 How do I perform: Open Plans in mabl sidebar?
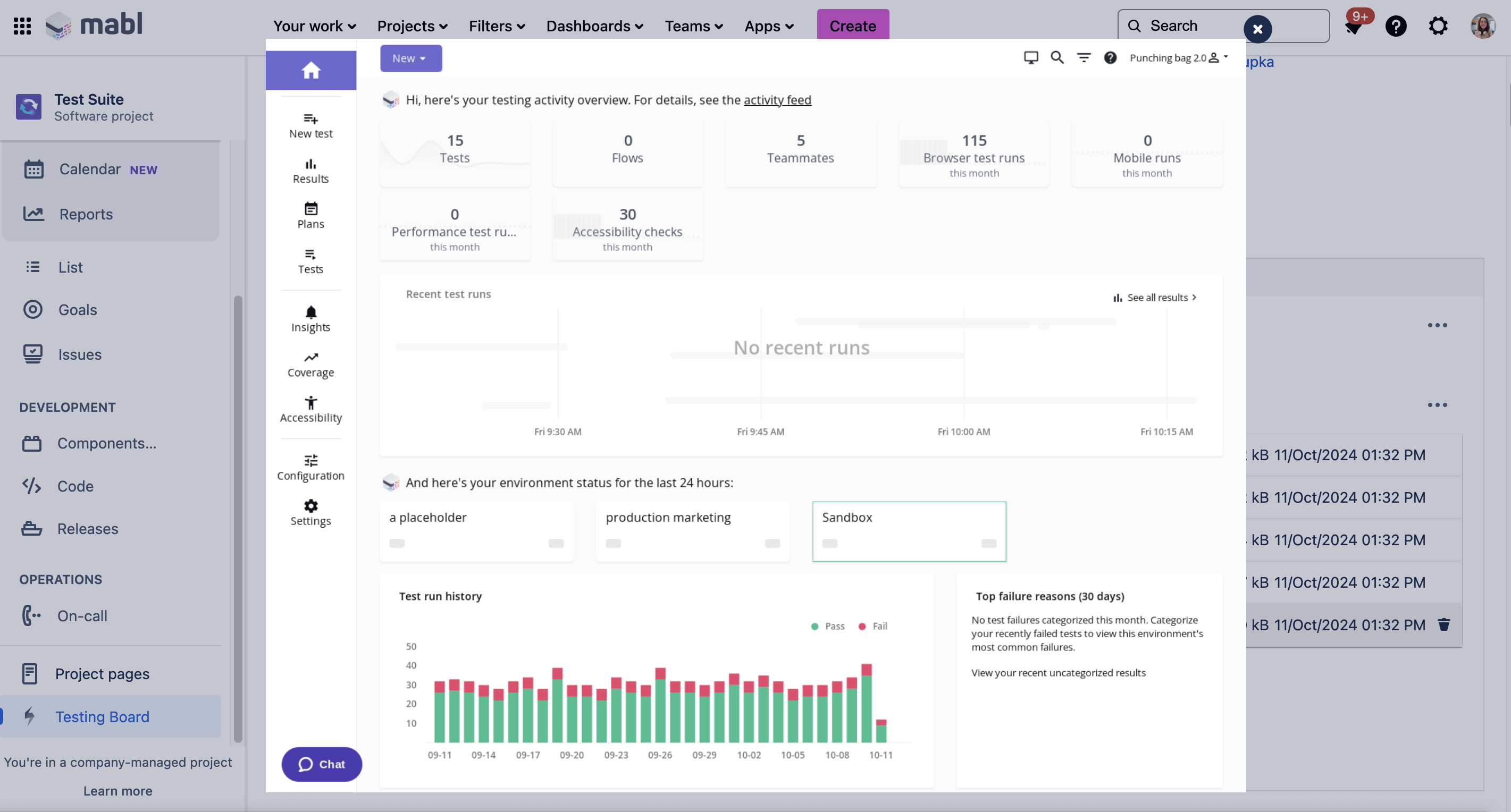pos(311,216)
